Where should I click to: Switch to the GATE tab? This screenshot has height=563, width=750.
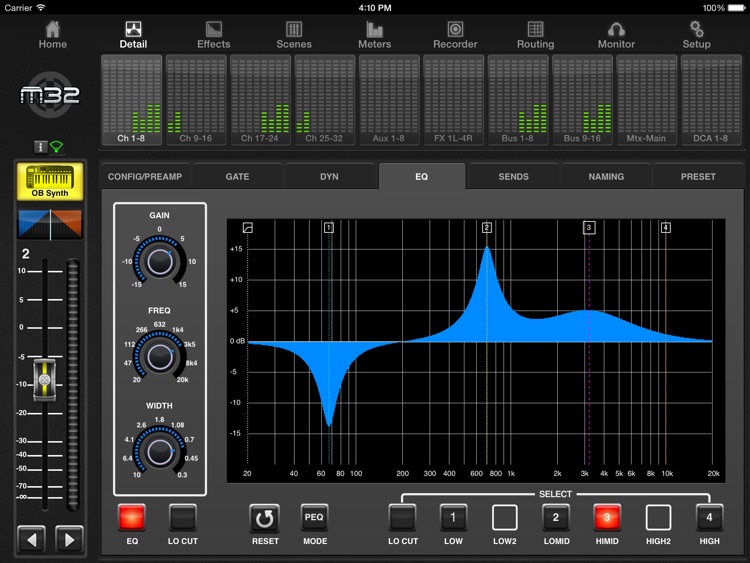(x=237, y=177)
